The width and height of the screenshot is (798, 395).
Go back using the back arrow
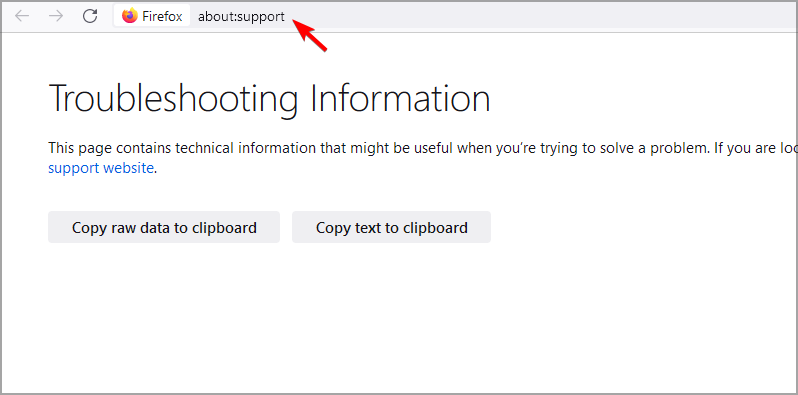coord(22,16)
